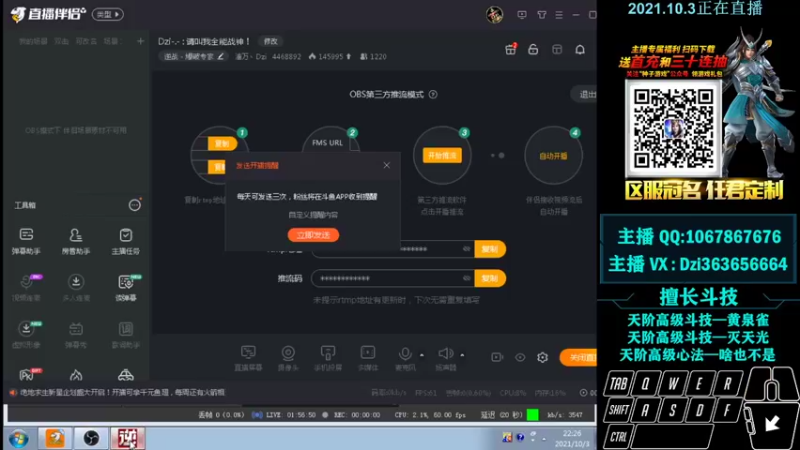Open the flame icon tool in toolbox
Screen dimensions: 800x450
coord(76,375)
